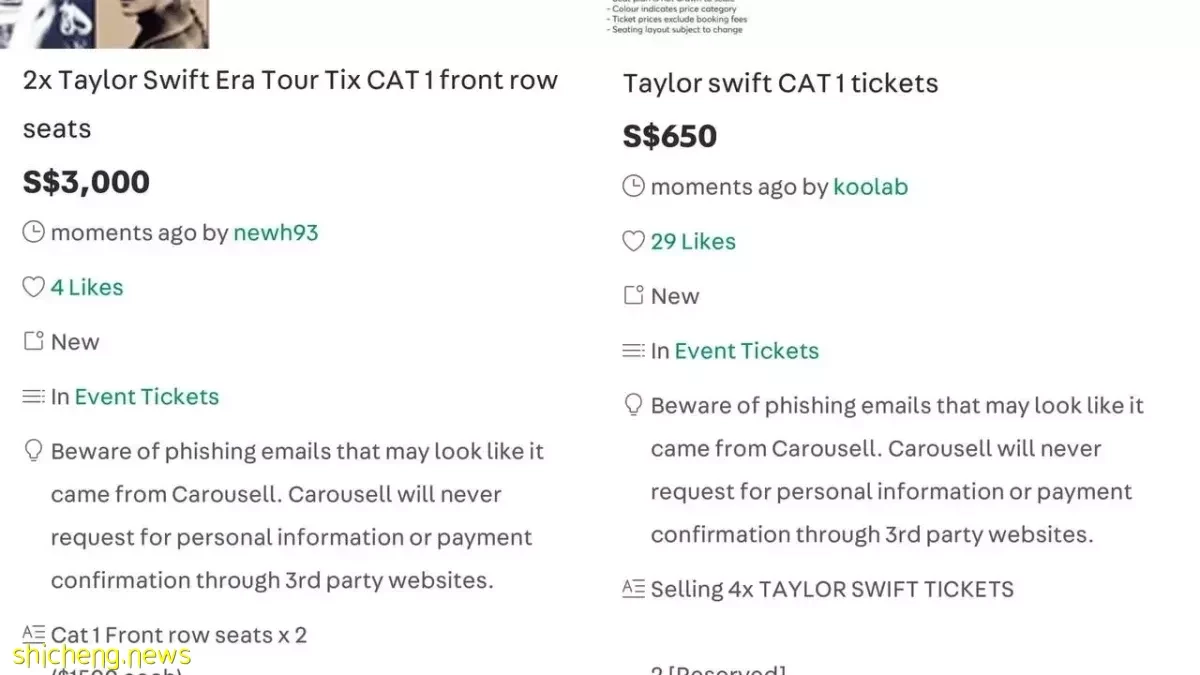This screenshot has height=675, width=1200.
Task: View the 29 Likes on the koolab listing
Action: tap(693, 241)
